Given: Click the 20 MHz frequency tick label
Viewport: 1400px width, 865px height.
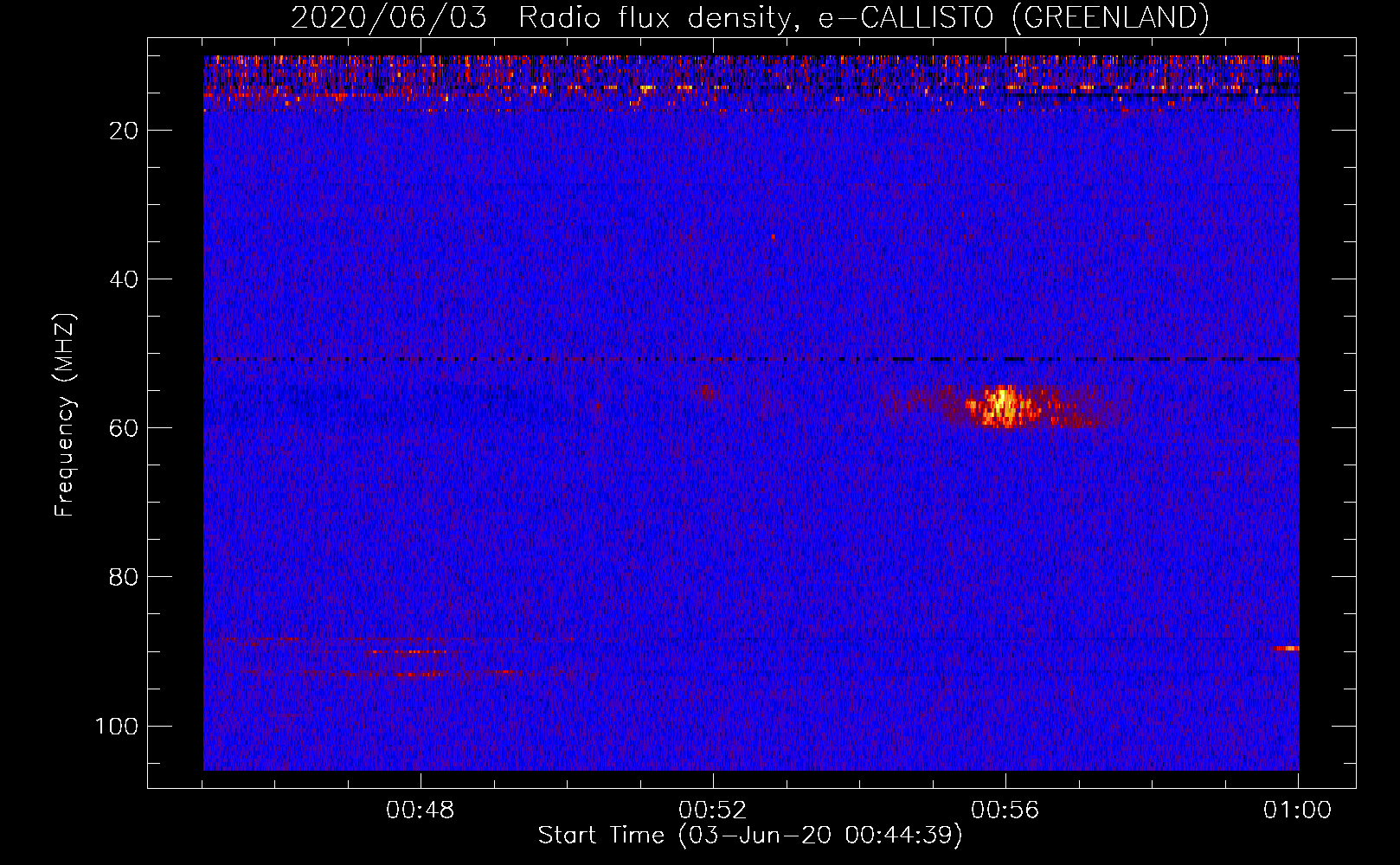Looking at the screenshot, I should [124, 131].
